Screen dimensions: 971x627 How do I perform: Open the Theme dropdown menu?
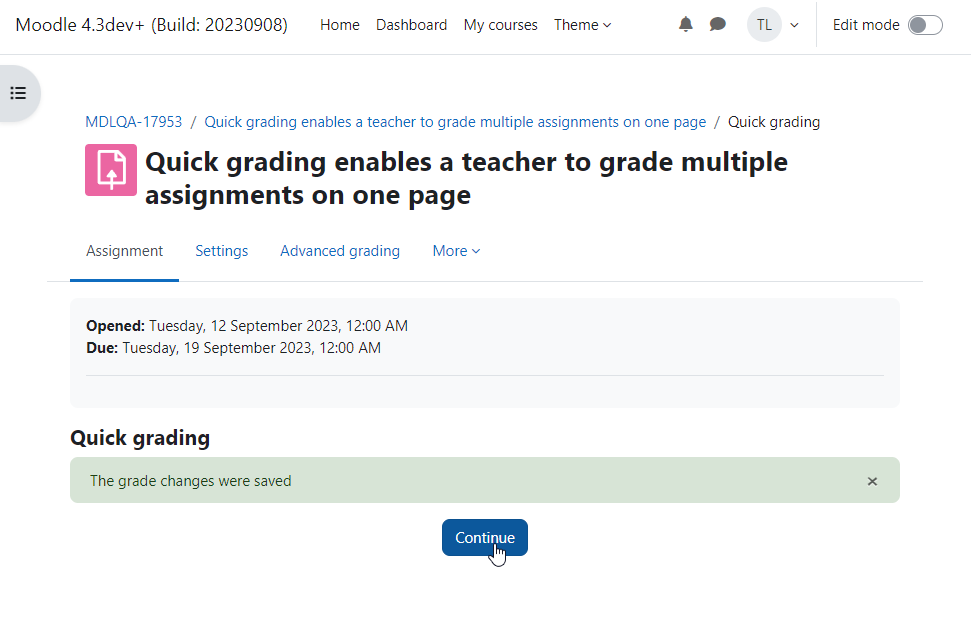tap(582, 25)
